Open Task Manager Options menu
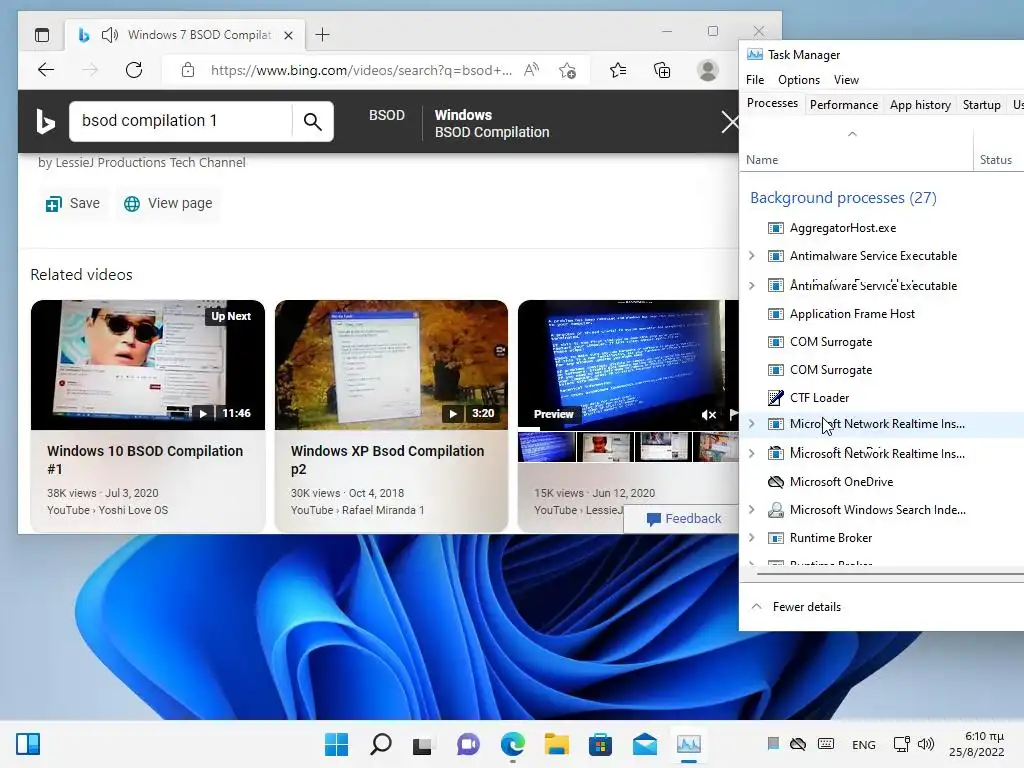 [x=799, y=80]
